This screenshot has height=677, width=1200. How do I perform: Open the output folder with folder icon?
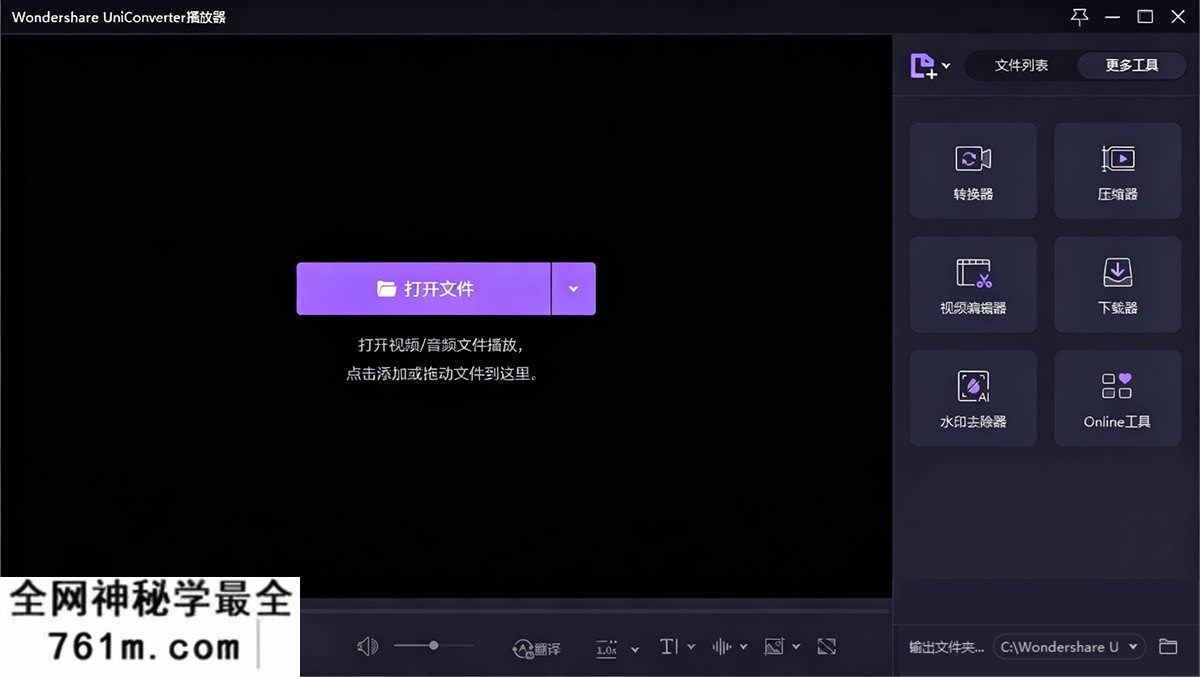(1168, 647)
